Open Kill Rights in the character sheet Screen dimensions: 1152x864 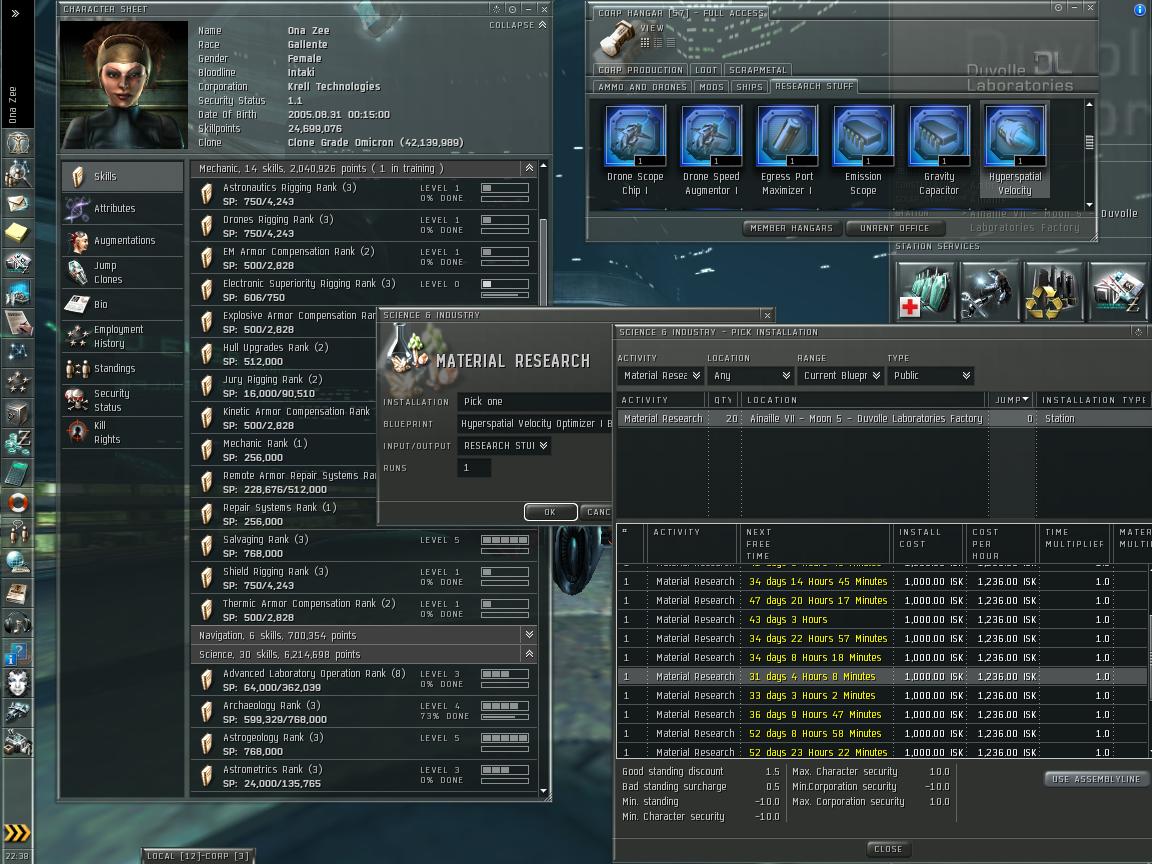tap(122, 432)
